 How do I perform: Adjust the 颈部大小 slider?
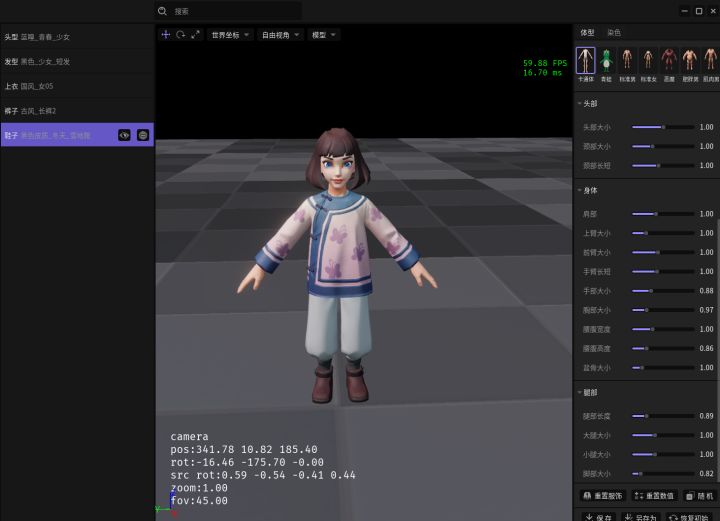click(x=663, y=146)
